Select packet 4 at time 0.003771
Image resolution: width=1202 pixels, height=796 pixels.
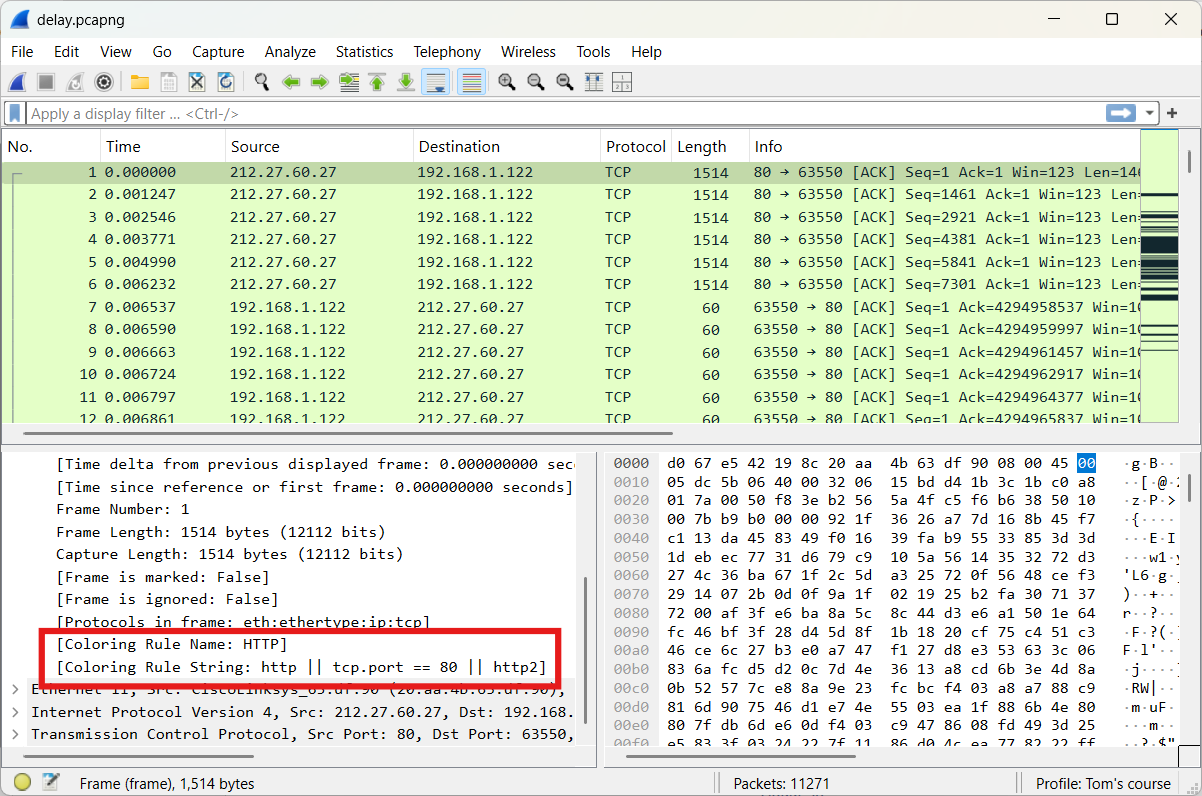point(571,239)
